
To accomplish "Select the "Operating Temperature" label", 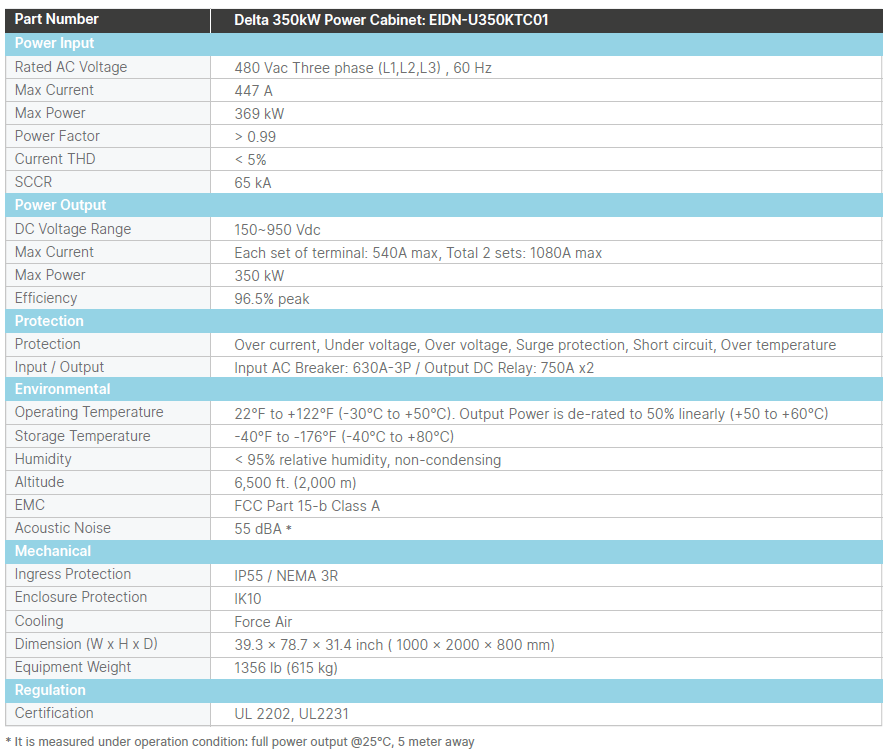I will pyautogui.click(x=89, y=412).
